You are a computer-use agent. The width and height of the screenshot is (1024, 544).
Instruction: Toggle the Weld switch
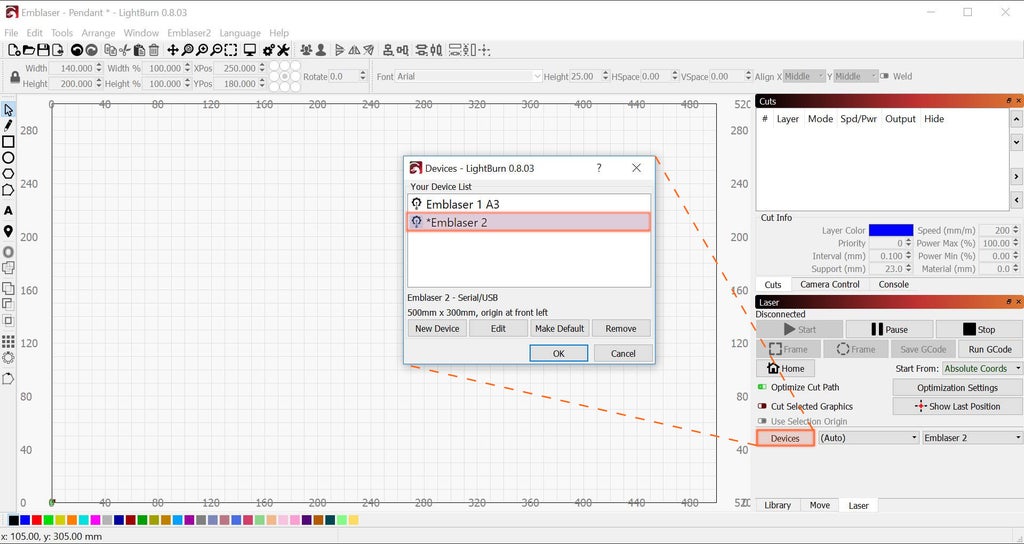tap(884, 76)
